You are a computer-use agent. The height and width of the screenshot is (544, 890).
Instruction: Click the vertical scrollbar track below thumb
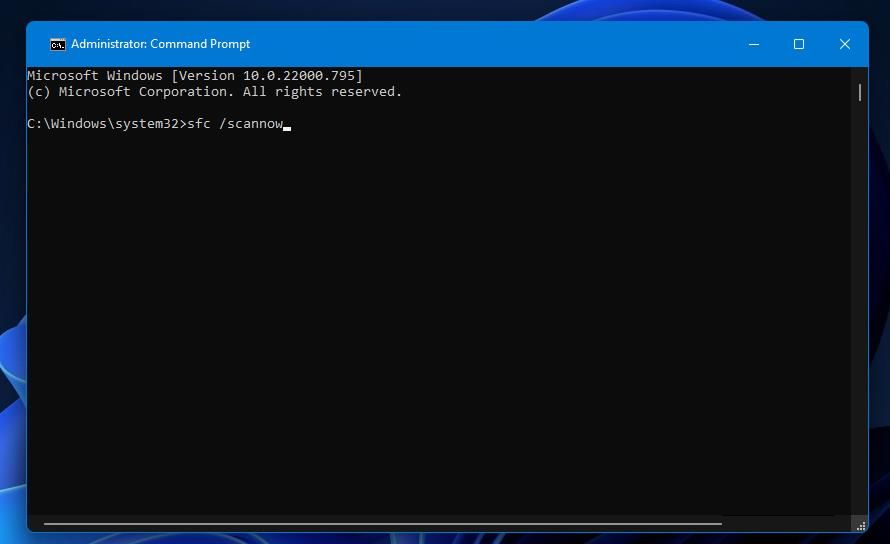[859, 300]
